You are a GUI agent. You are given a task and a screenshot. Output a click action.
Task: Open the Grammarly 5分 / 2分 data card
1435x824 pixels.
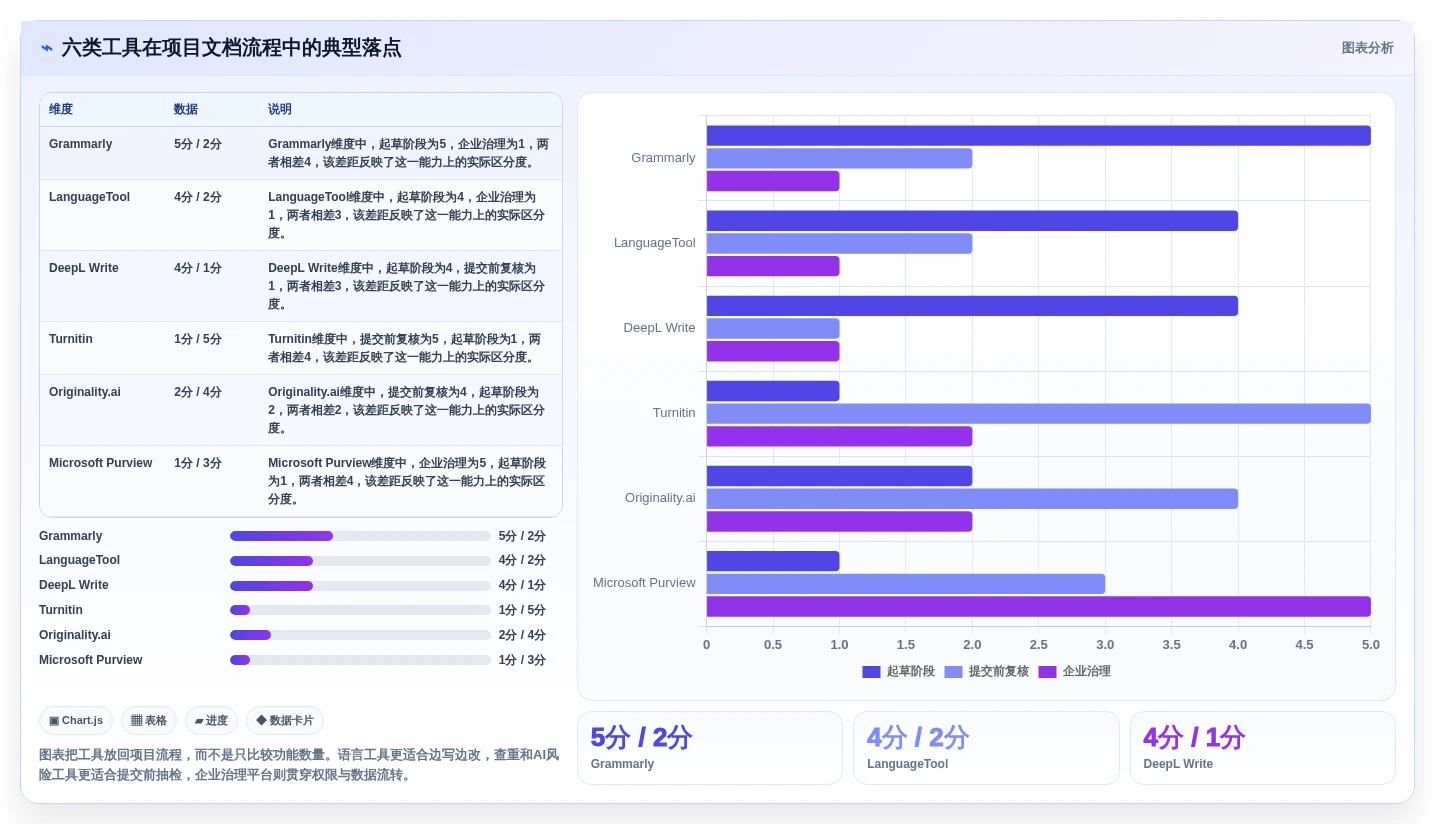coord(710,748)
